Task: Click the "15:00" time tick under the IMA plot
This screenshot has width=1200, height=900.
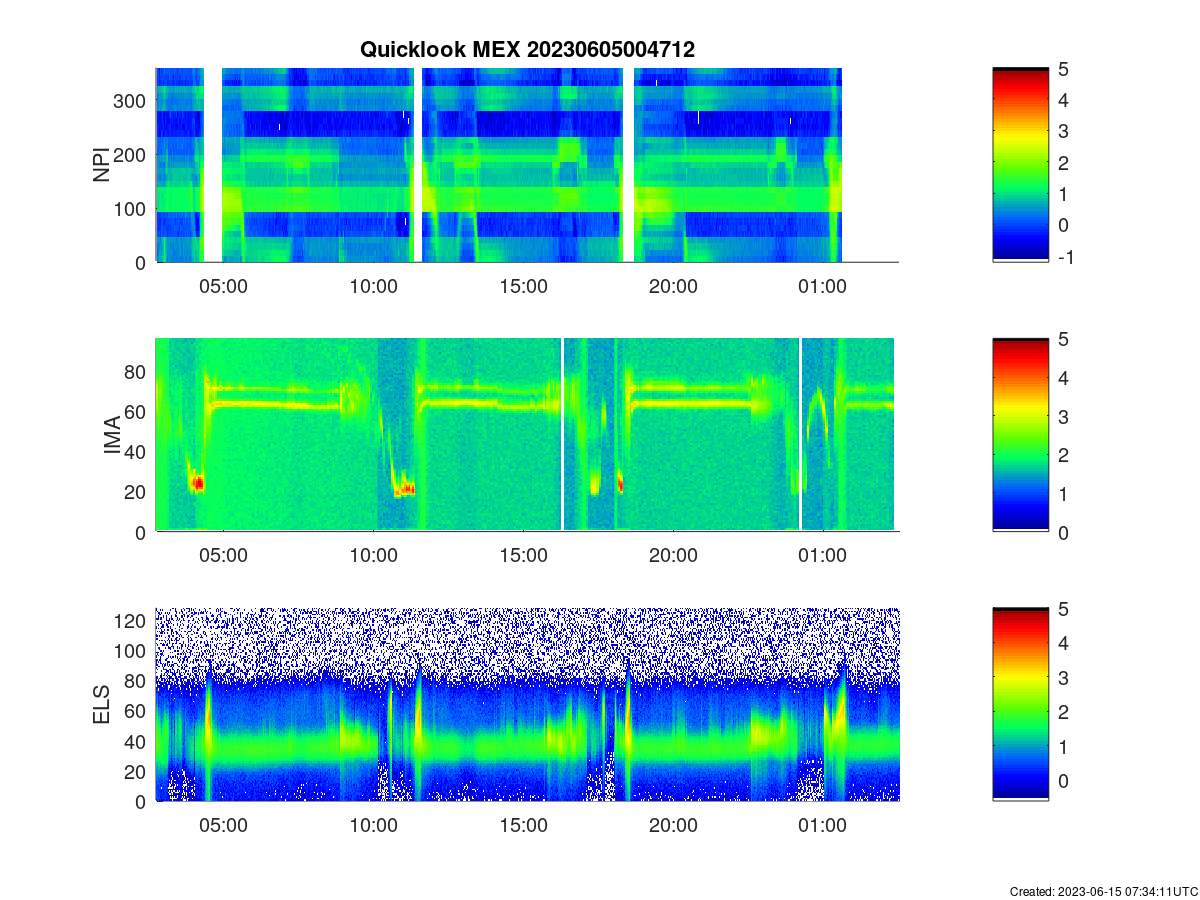Action: click(x=523, y=556)
